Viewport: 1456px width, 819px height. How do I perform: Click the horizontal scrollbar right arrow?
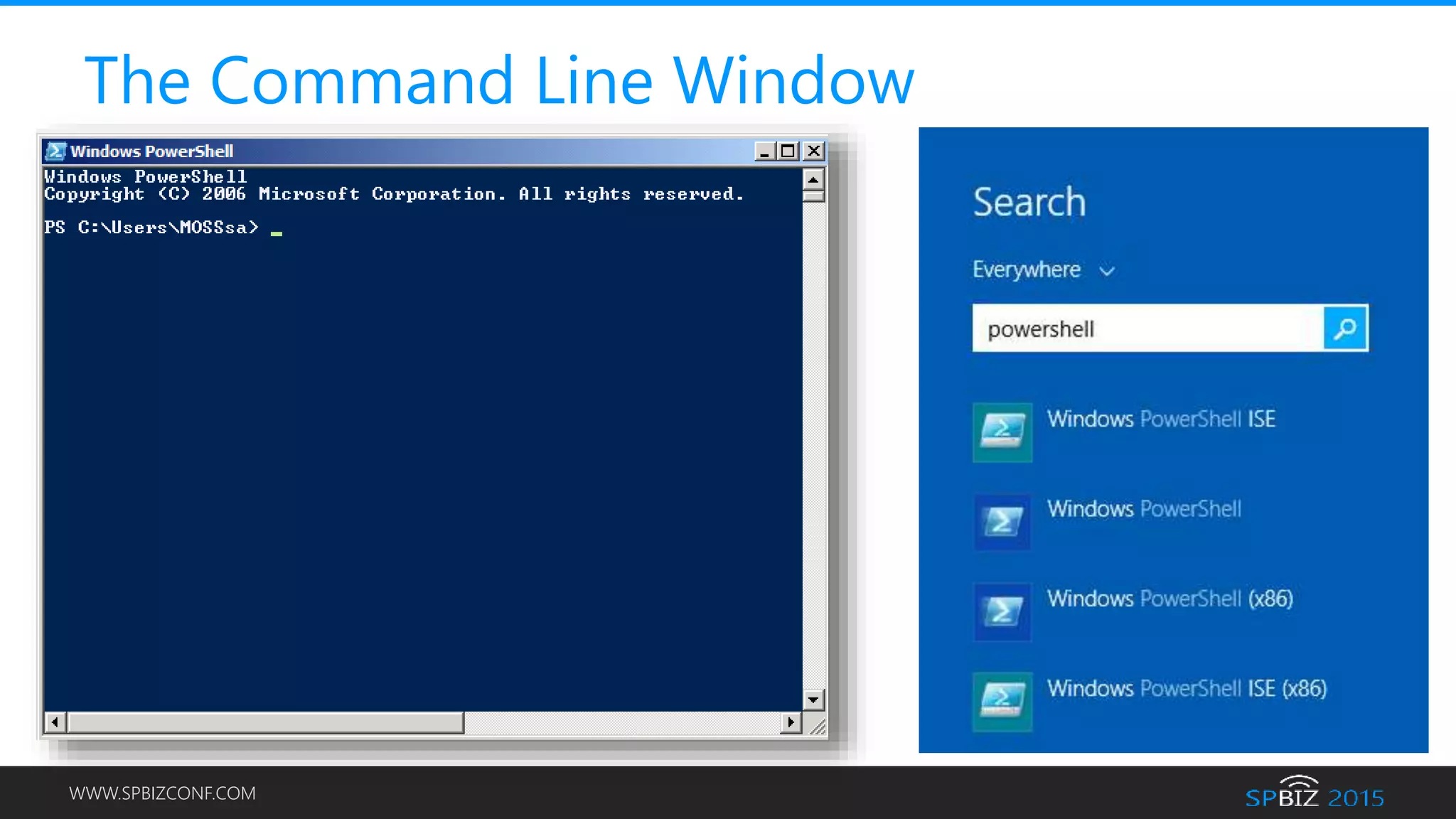click(x=791, y=722)
